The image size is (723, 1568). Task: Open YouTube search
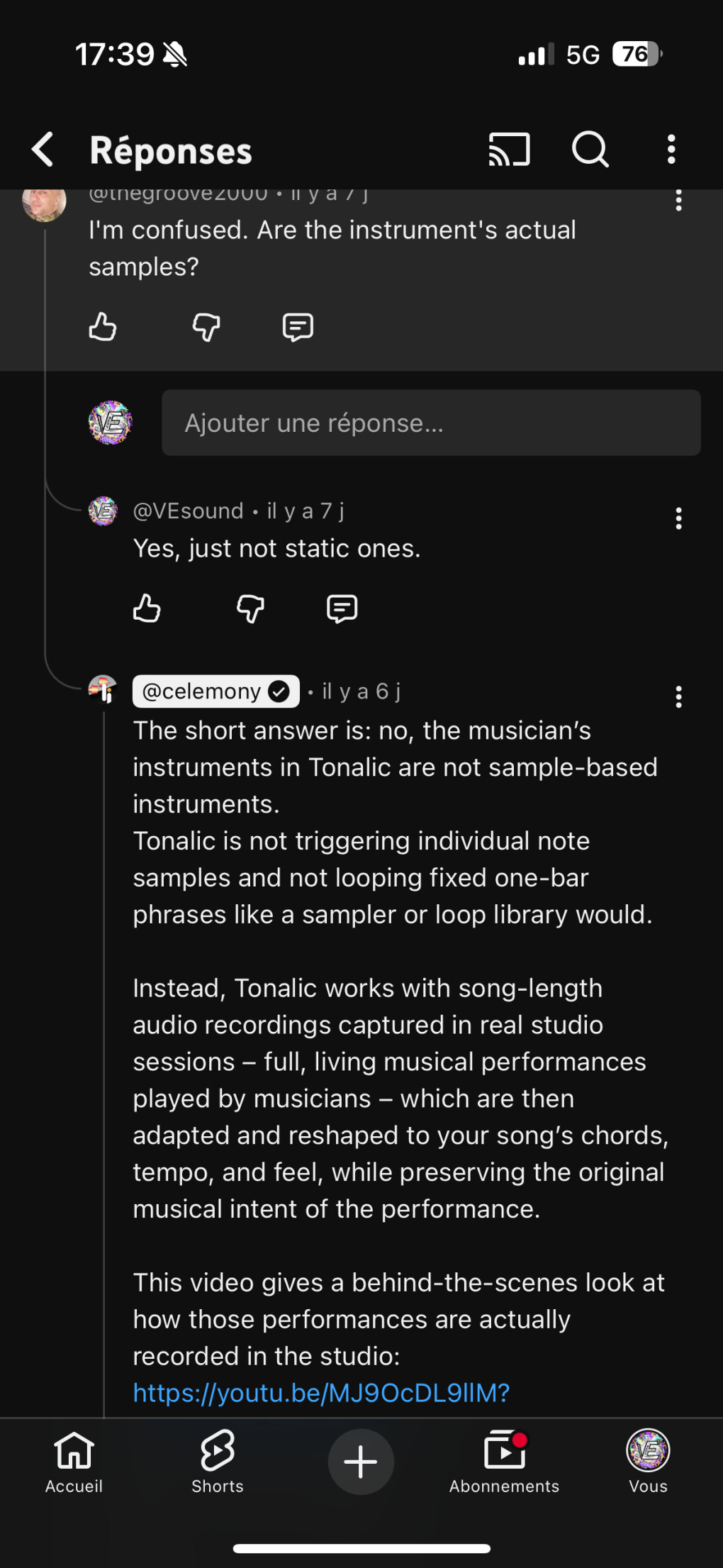tap(590, 150)
